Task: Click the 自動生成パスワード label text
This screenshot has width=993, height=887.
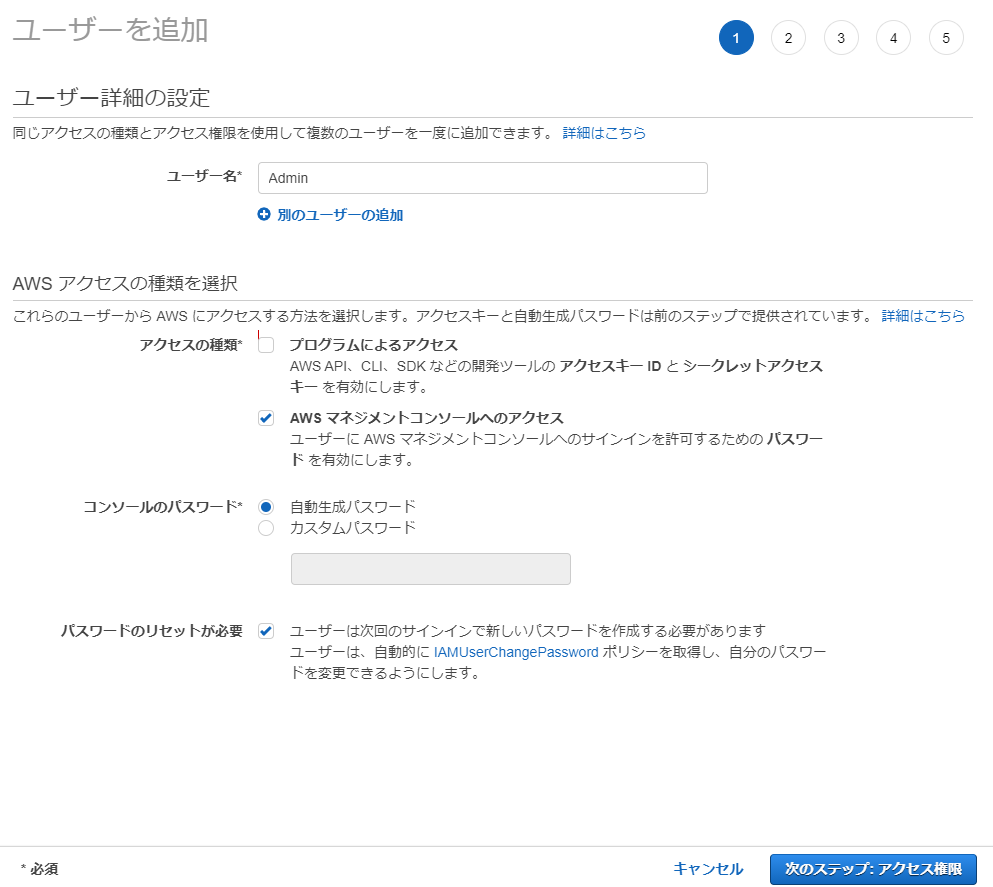Action: click(x=353, y=507)
